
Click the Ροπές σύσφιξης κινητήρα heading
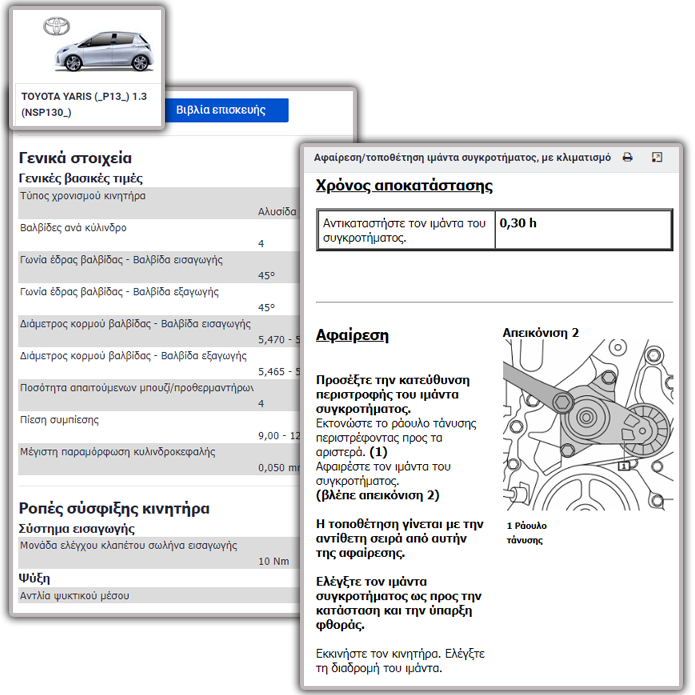(114, 508)
